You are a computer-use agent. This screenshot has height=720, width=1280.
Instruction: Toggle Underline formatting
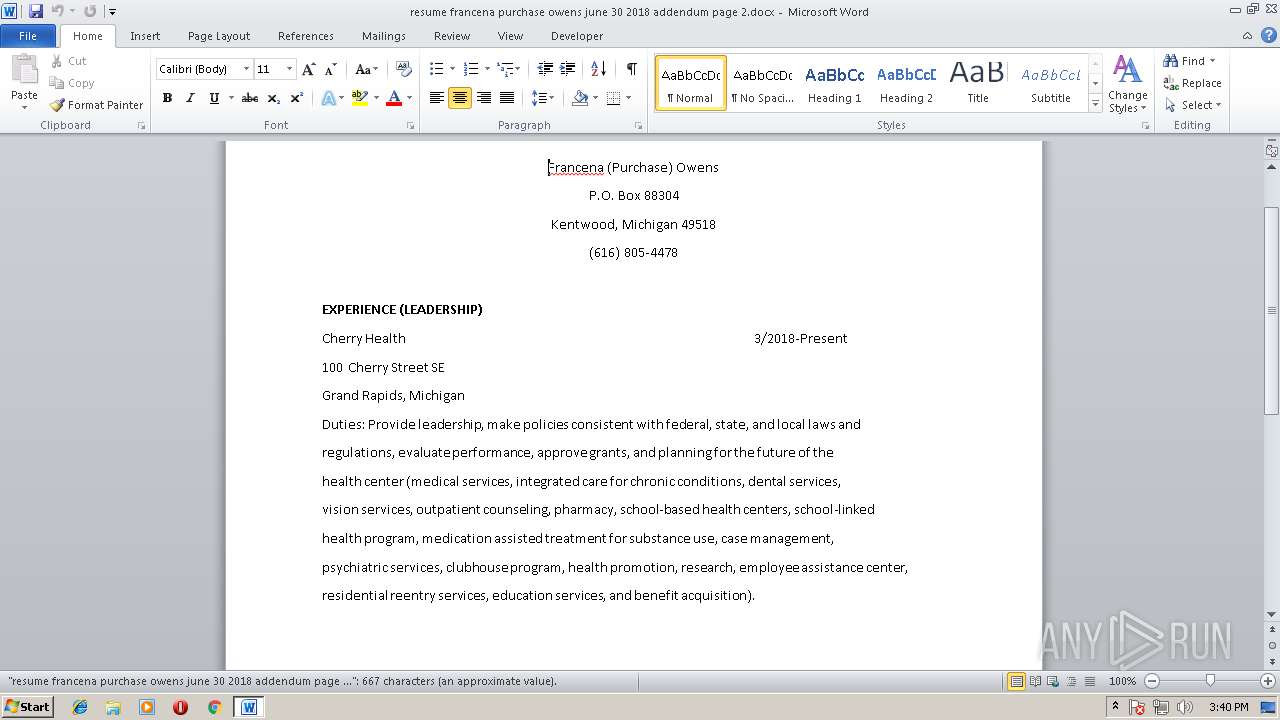click(x=213, y=98)
